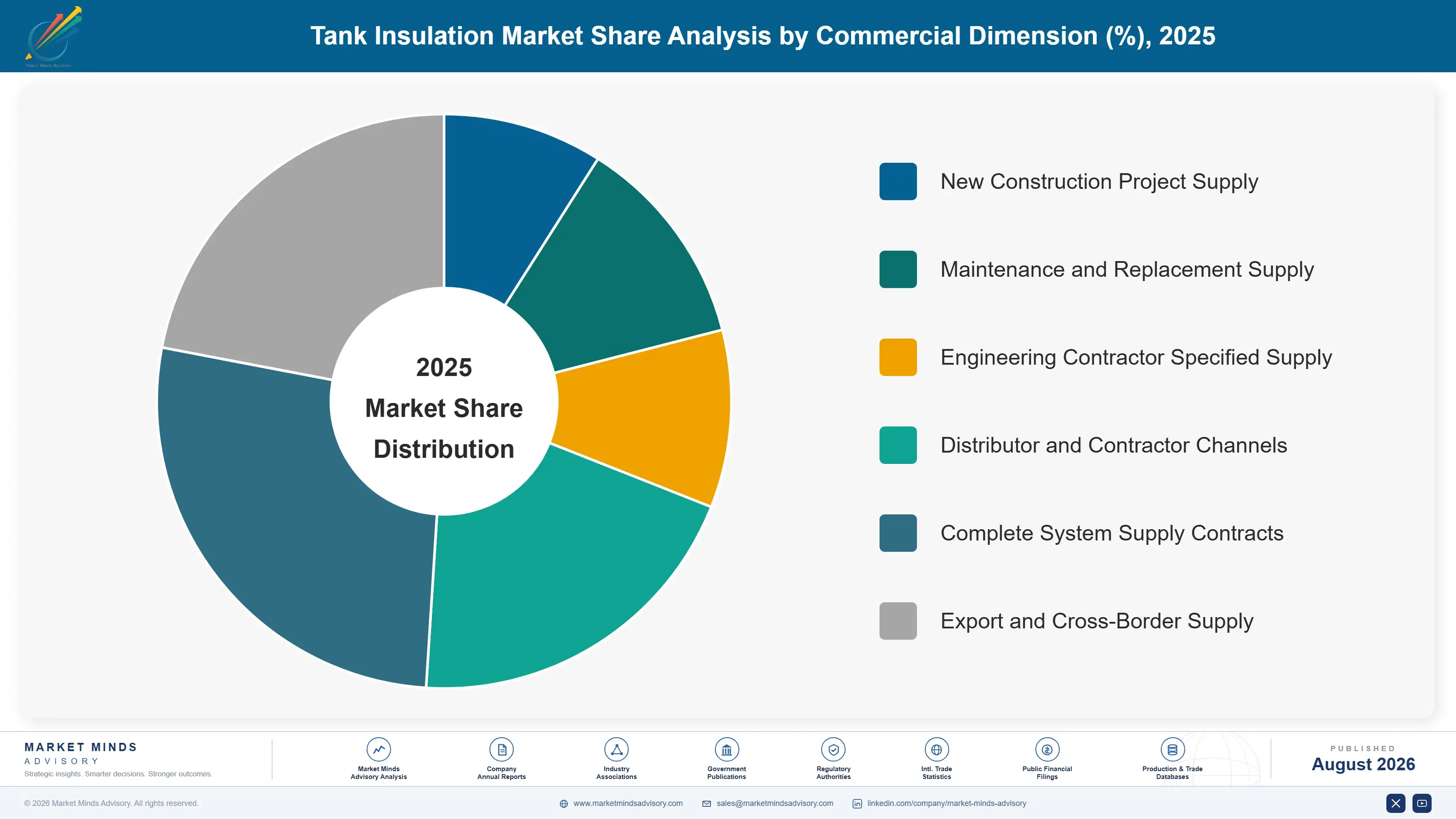Click the LinkedIn icon in footer
Screen dimensions: 1456x819
(x=857, y=804)
